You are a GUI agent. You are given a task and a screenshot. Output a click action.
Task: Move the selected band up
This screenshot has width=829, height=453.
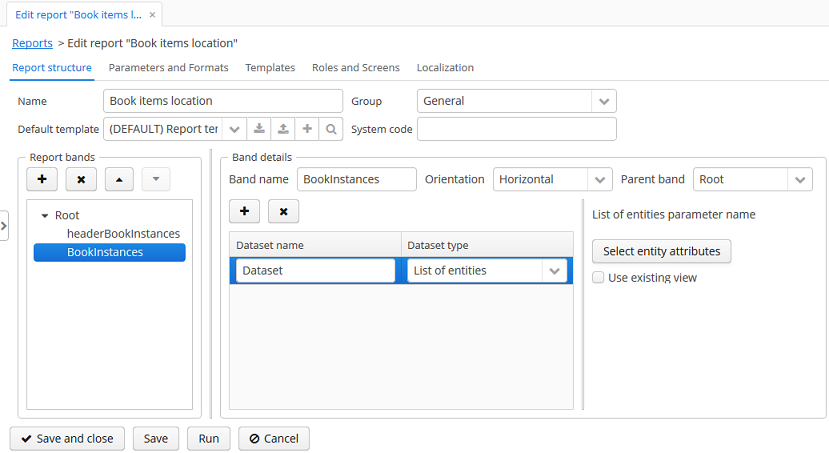(119, 179)
